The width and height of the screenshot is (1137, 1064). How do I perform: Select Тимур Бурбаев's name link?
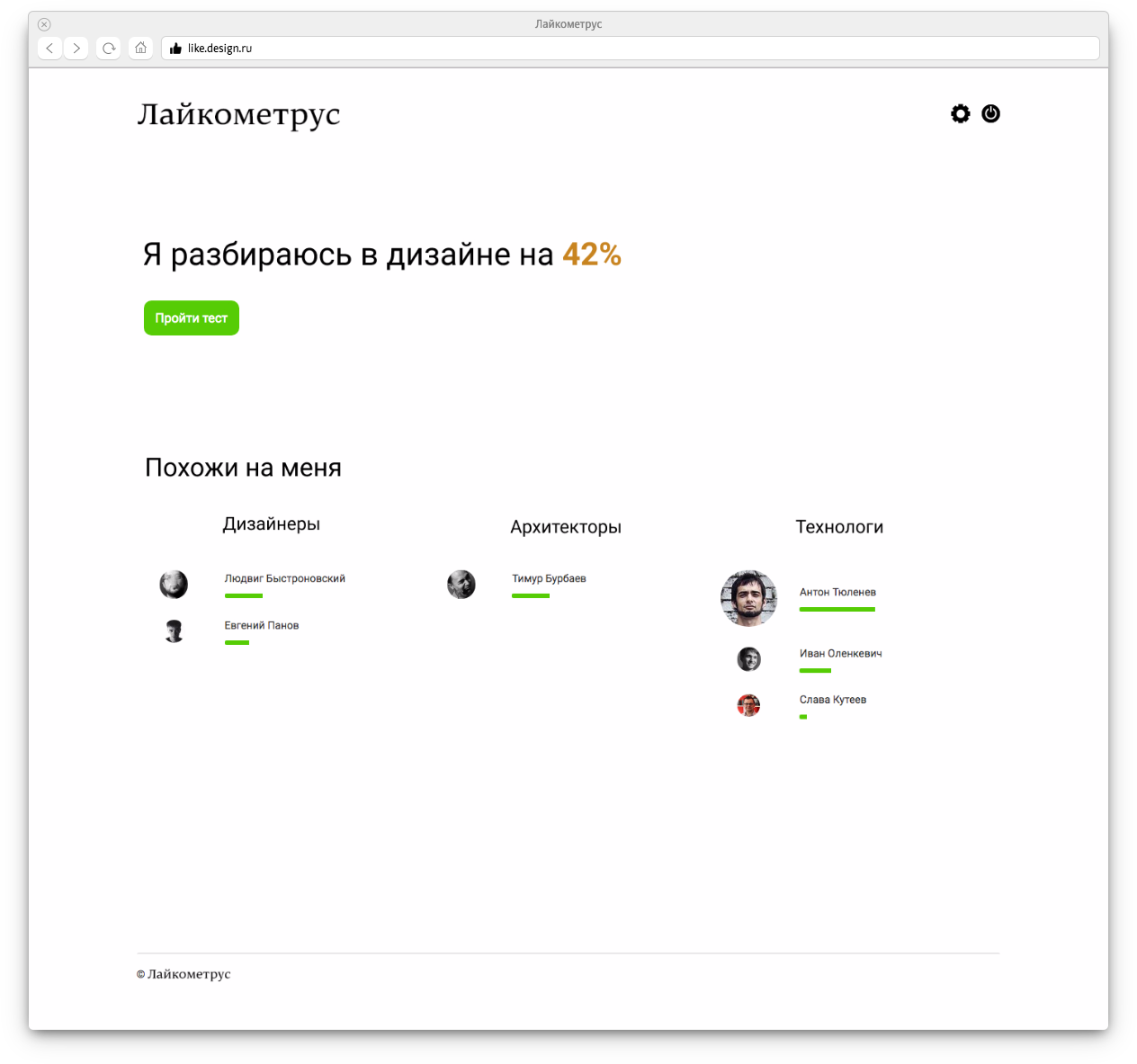point(549,578)
